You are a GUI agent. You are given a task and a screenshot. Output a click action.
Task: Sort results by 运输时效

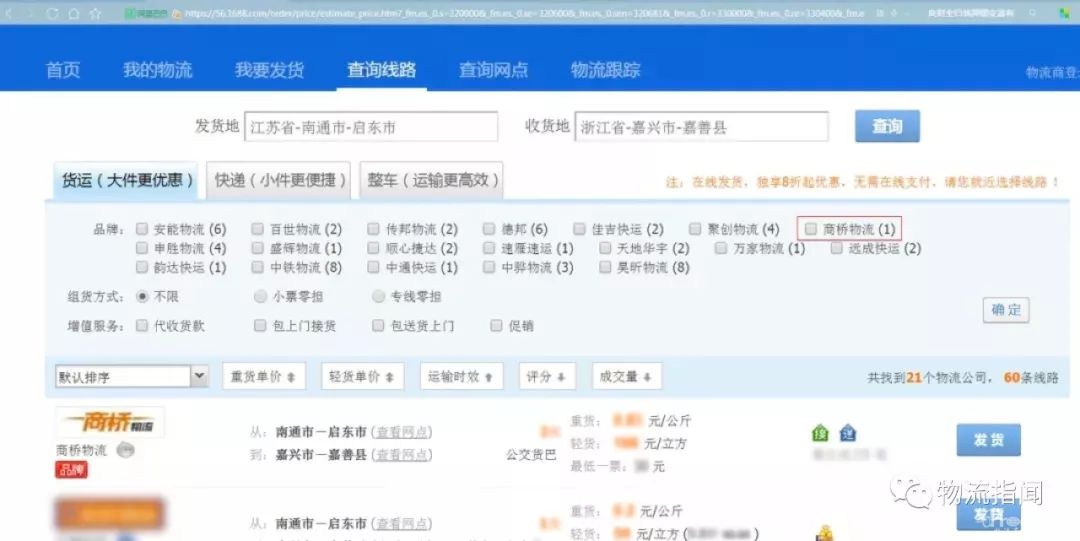(x=460, y=377)
